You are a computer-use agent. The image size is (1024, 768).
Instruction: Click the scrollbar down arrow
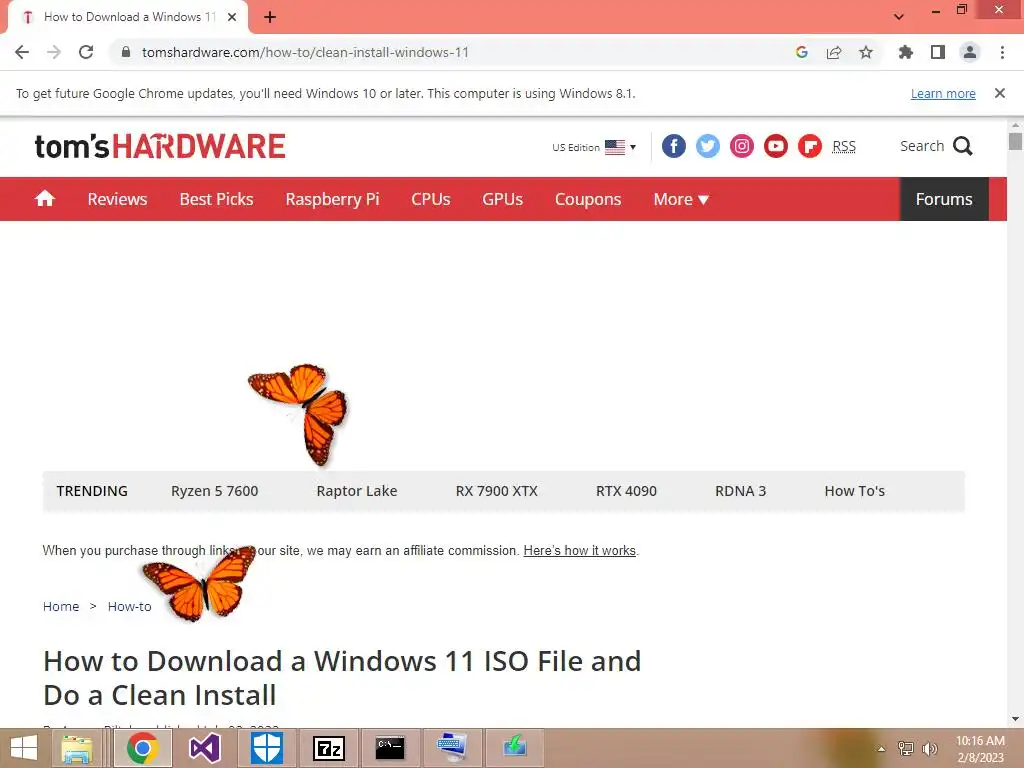1015,719
